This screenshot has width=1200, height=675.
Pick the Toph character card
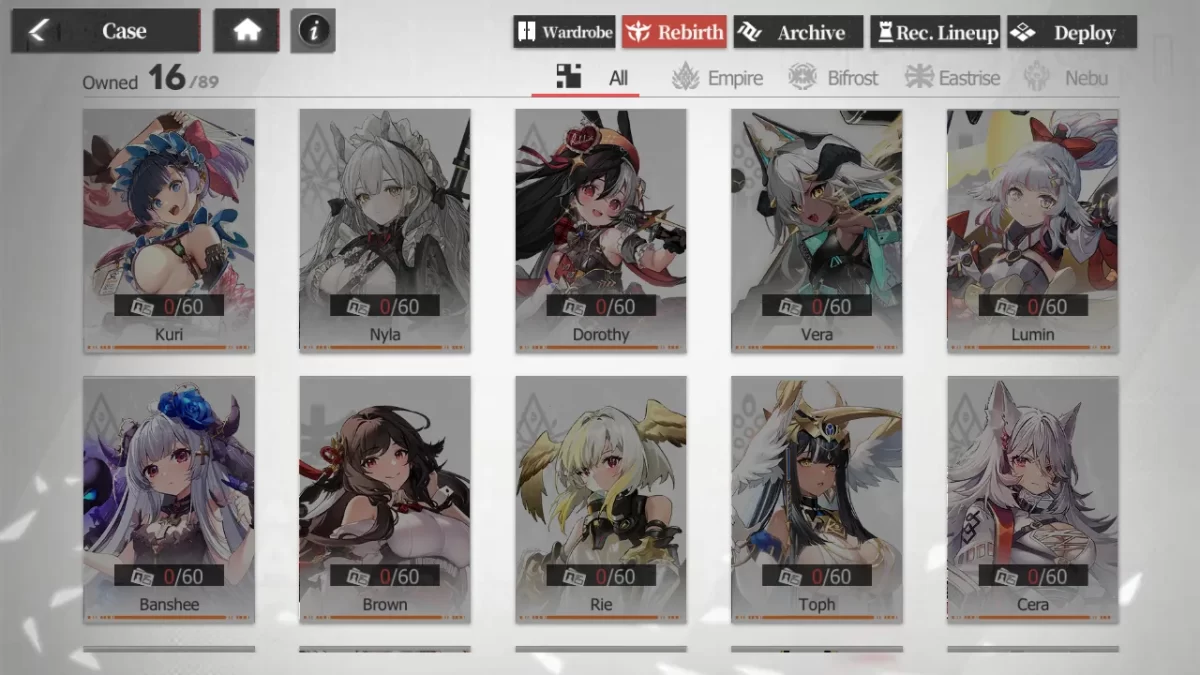(817, 500)
